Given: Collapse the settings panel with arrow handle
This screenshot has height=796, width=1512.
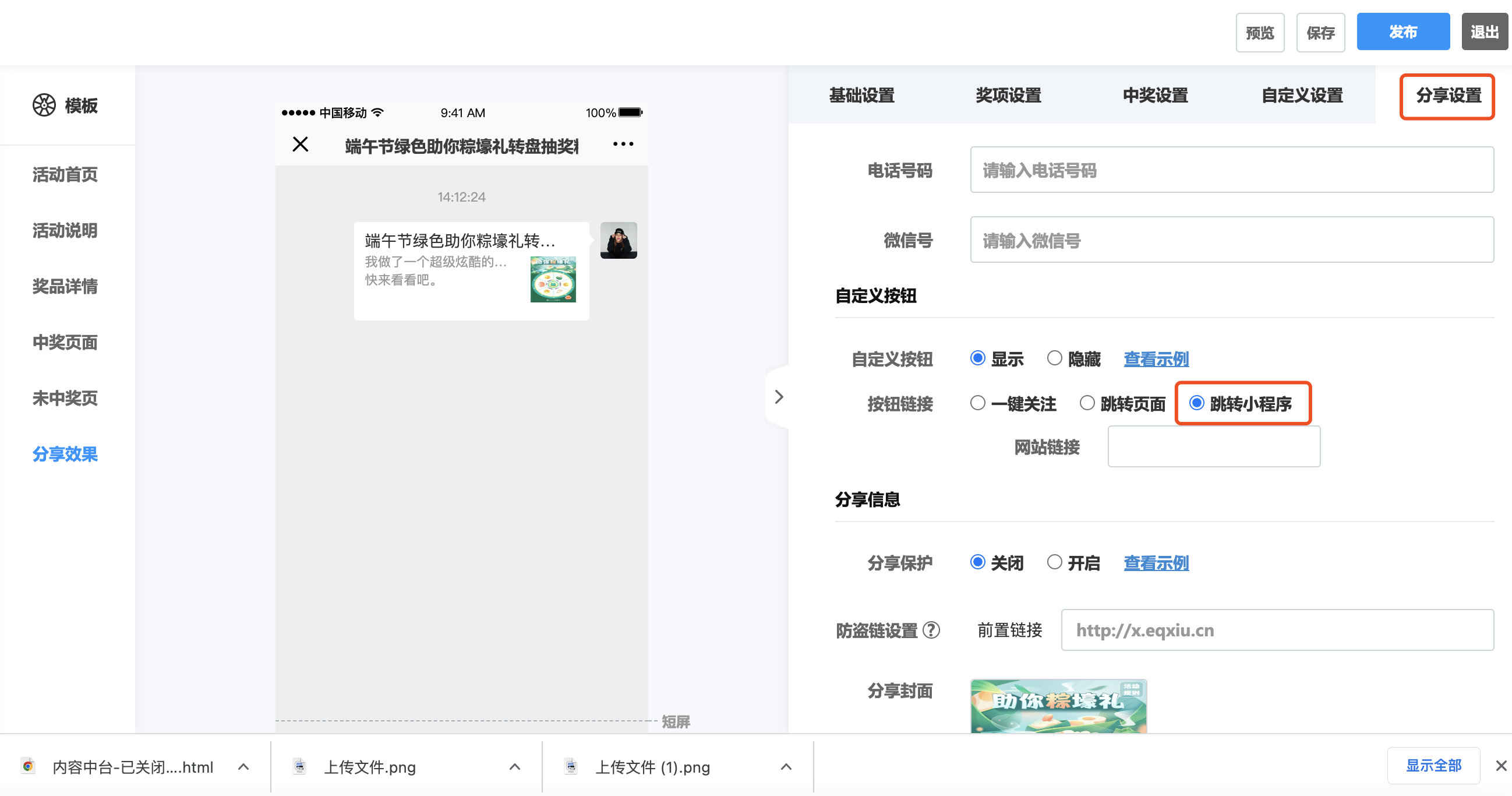Looking at the screenshot, I should point(778,397).
